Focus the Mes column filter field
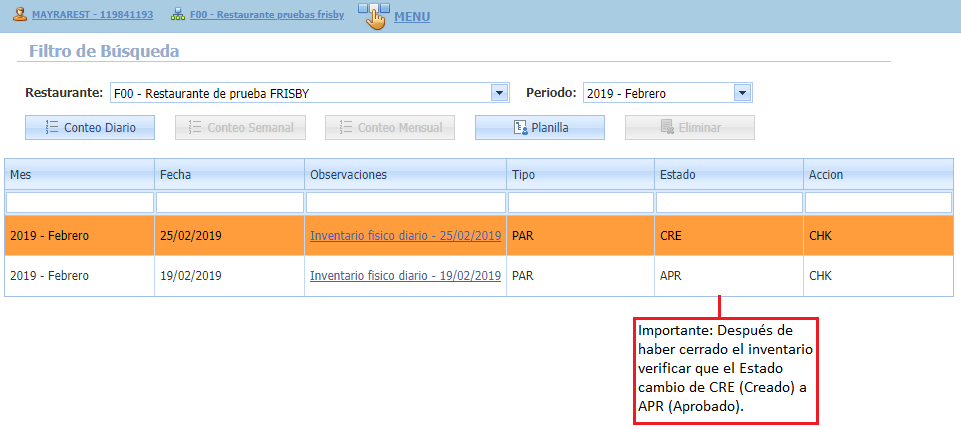 pos(80,202)
